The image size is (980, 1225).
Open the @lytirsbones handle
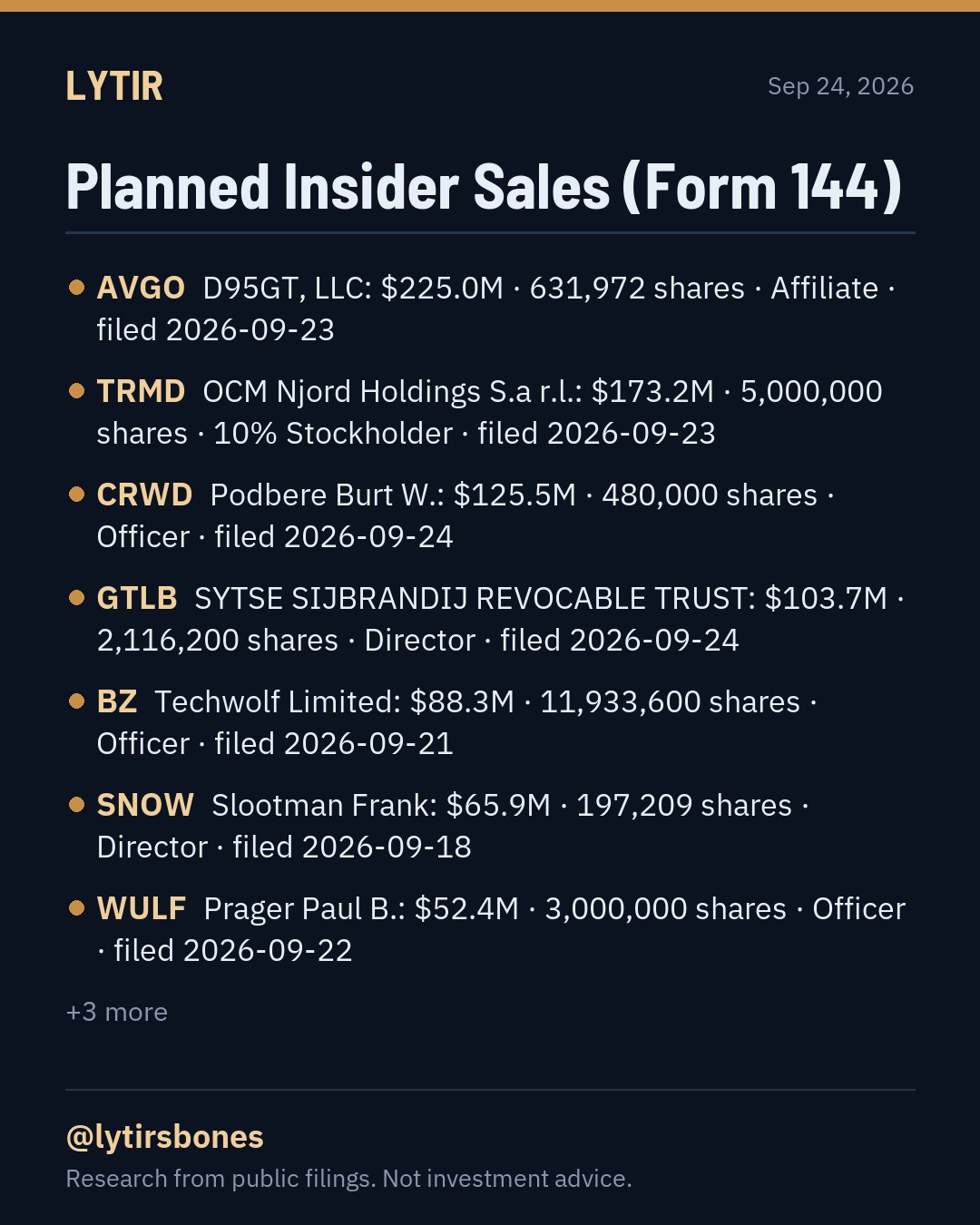[165, 1137]
